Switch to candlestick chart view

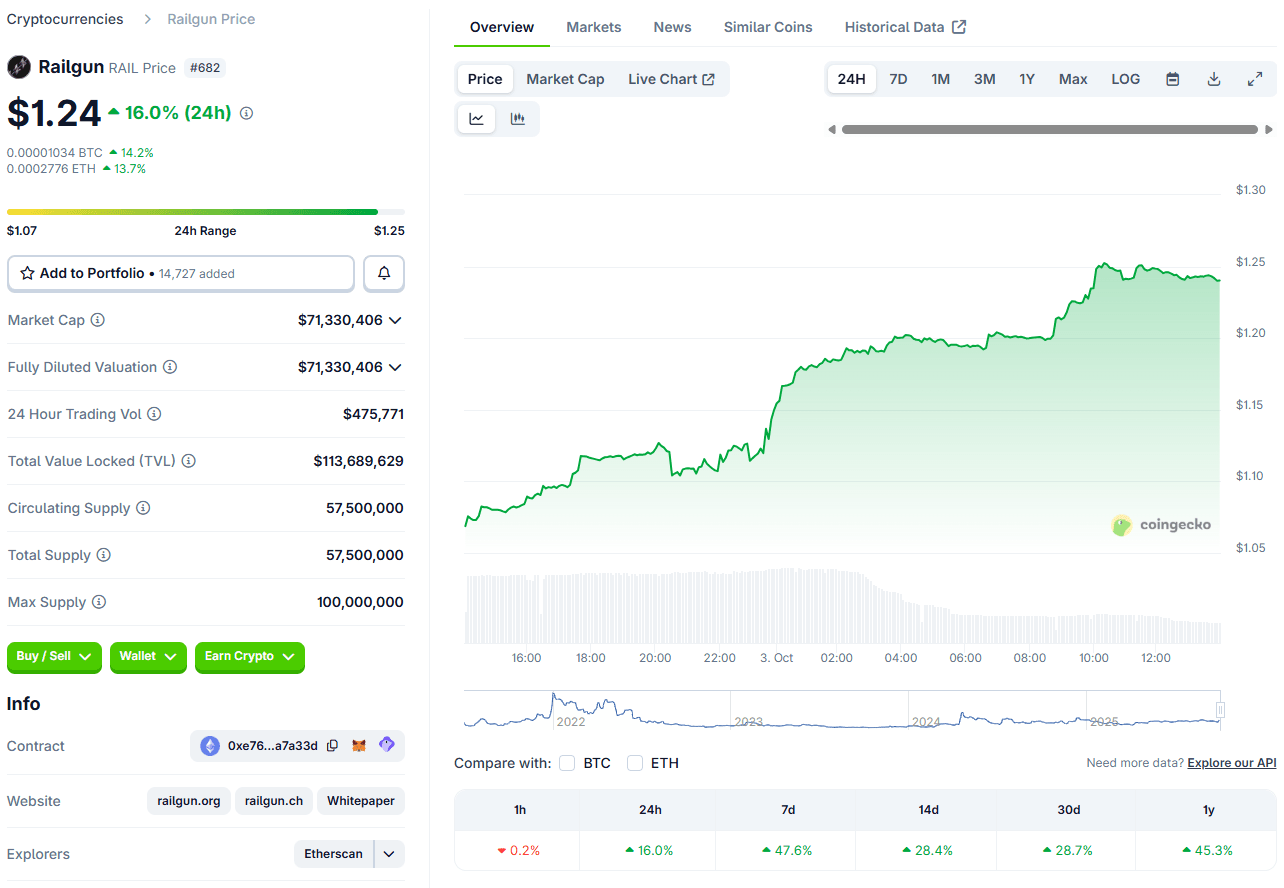517,119
